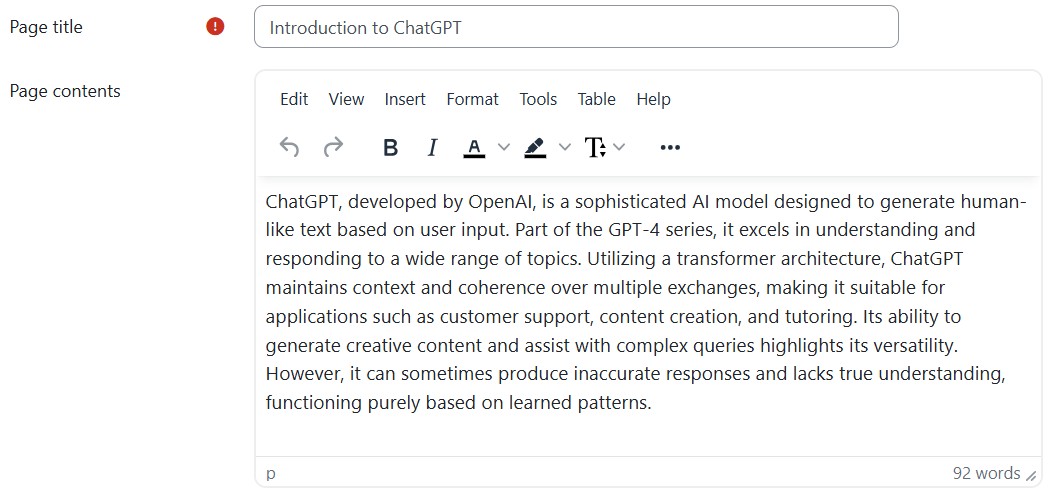Click into the Page title input field
The height and width of the screenshot is (494, 1054).
[576, 27]
